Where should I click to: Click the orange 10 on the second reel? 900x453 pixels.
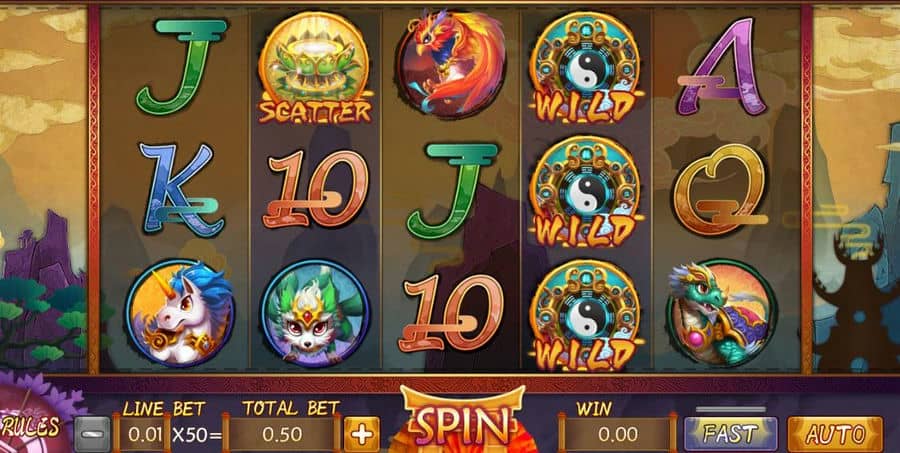[315, 189]
